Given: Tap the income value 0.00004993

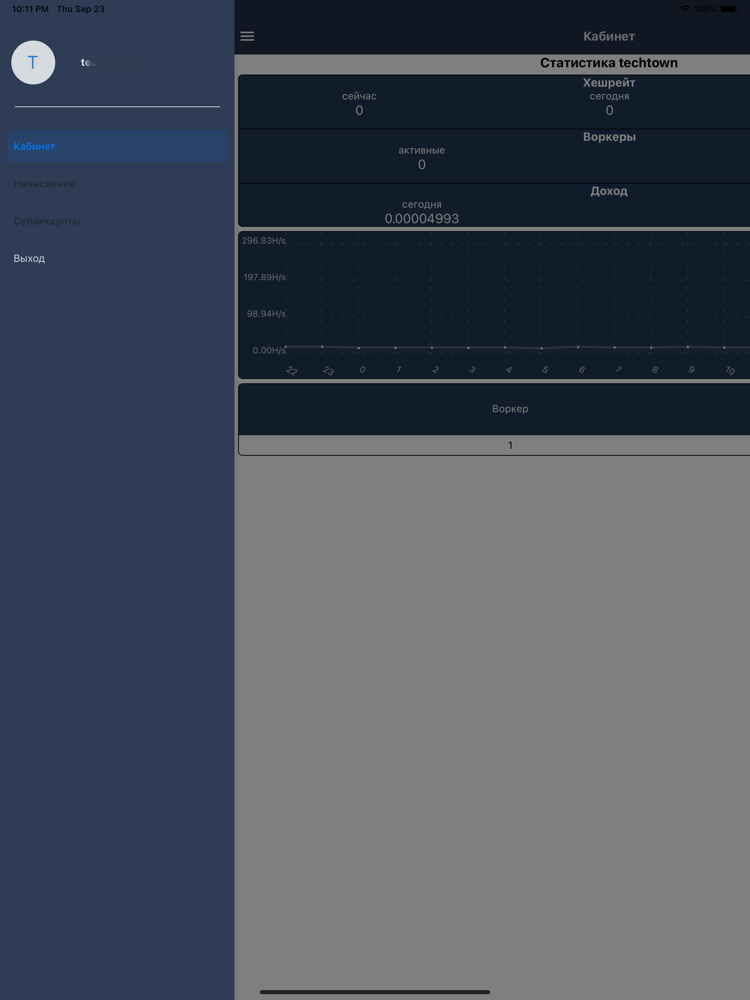Looking at the screenshot, I should pyautogui.click(x=422, y=219).
